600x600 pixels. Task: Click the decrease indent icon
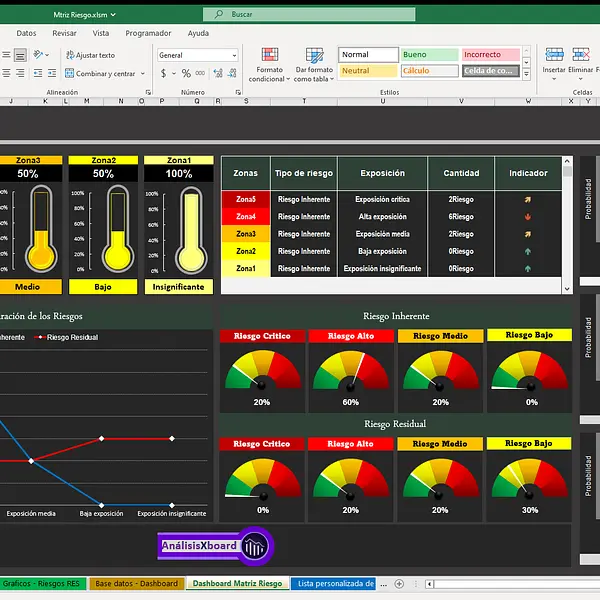coord(38,73)
